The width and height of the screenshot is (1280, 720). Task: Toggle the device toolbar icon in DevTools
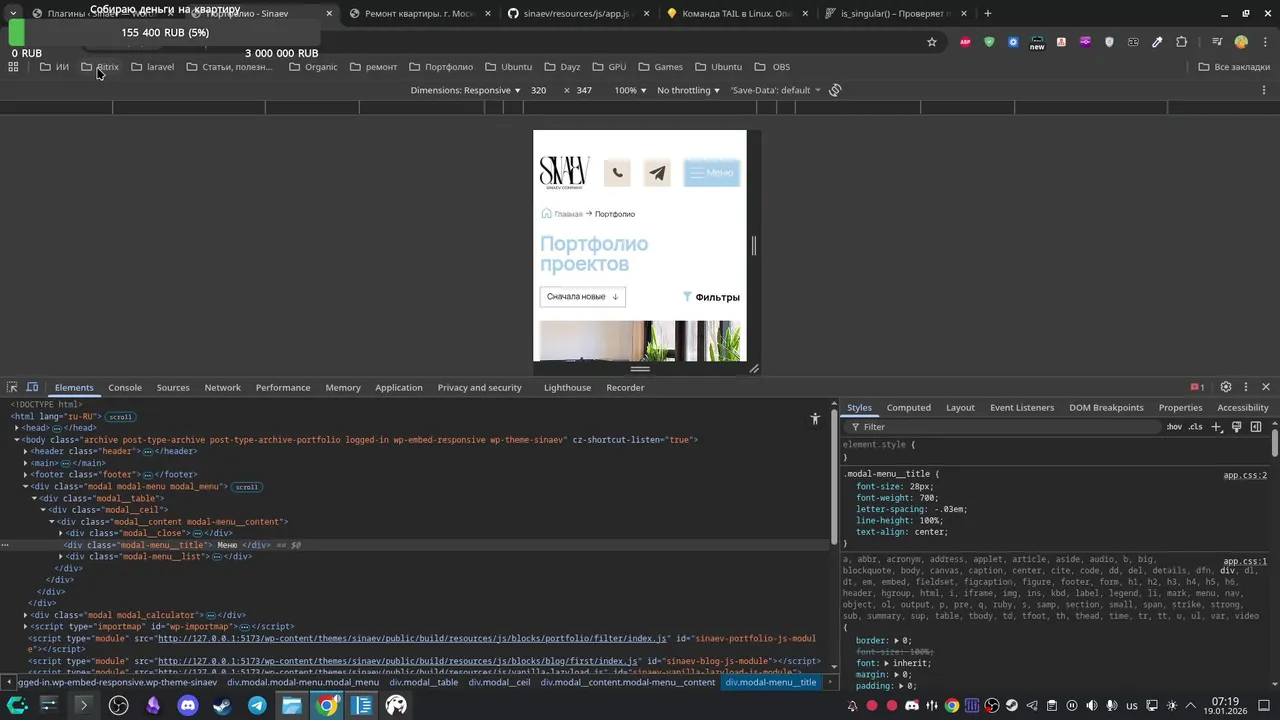point(32,387)
